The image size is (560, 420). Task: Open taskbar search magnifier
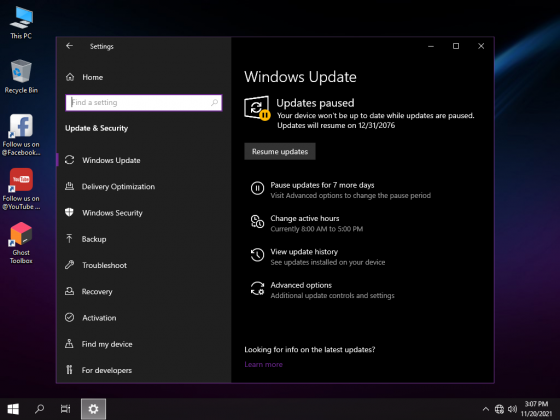pos(39,409)
